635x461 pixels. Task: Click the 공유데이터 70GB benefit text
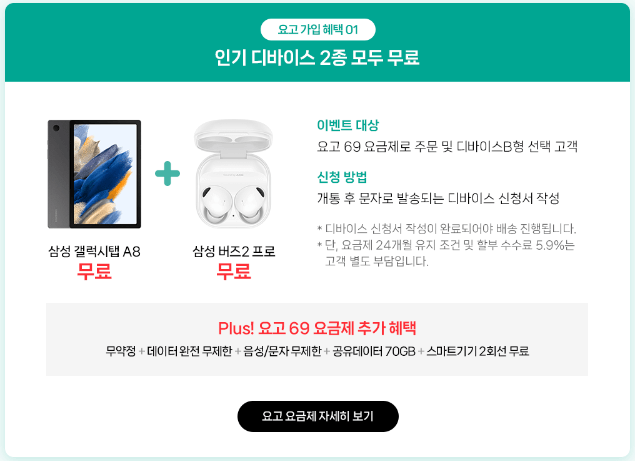374,351
